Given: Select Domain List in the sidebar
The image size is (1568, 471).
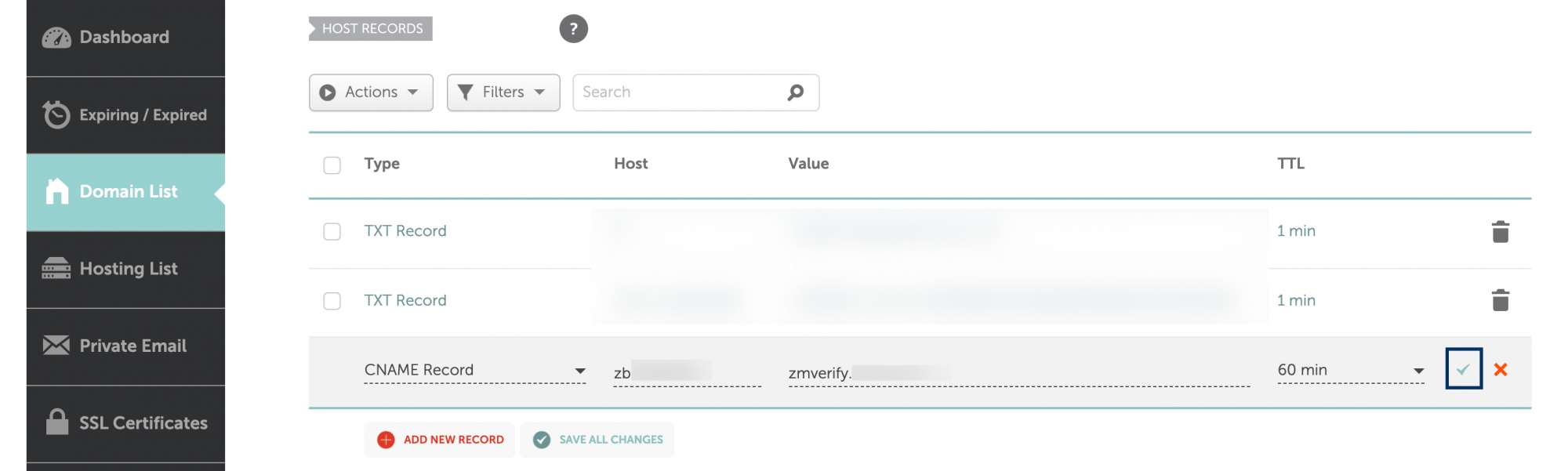Looking at the screenshot, I should coord(125,192).
